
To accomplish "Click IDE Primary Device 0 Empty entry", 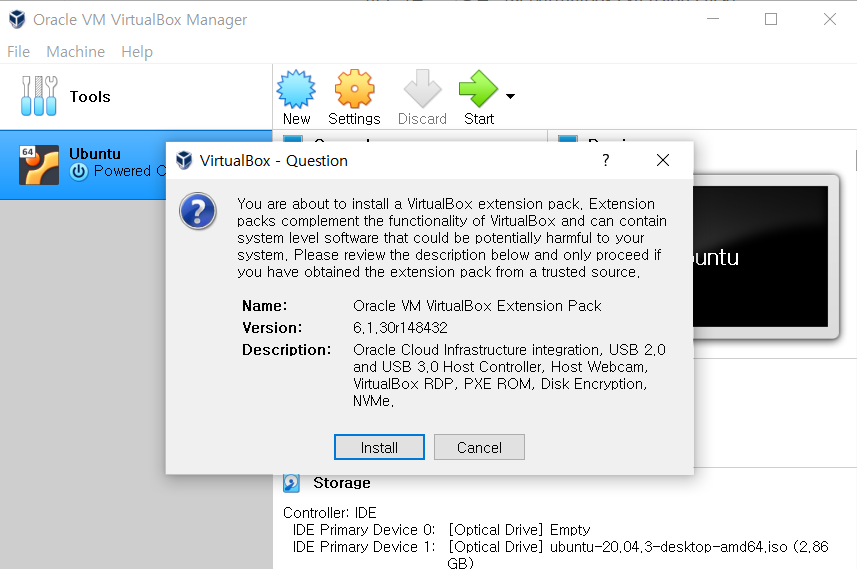I will [x=442, y=530].
